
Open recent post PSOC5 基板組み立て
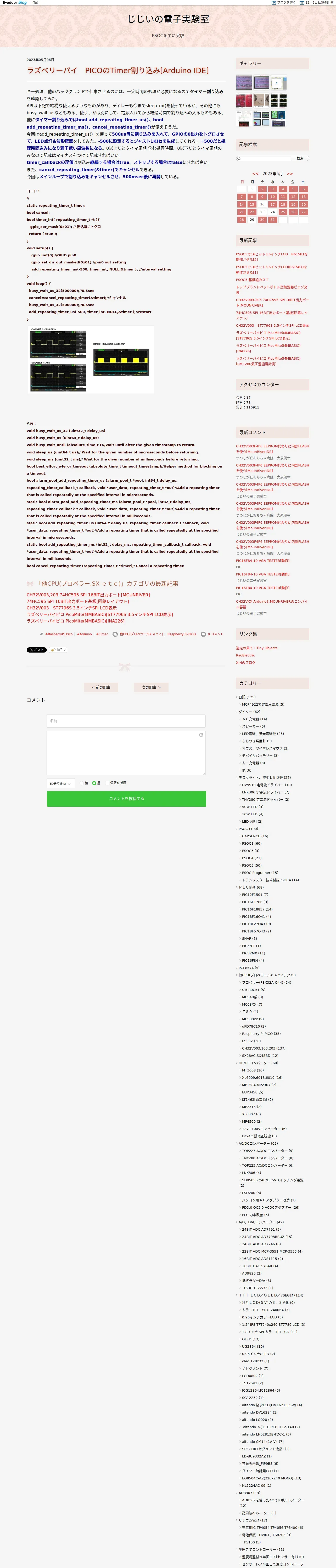click(x=253, y=280)
